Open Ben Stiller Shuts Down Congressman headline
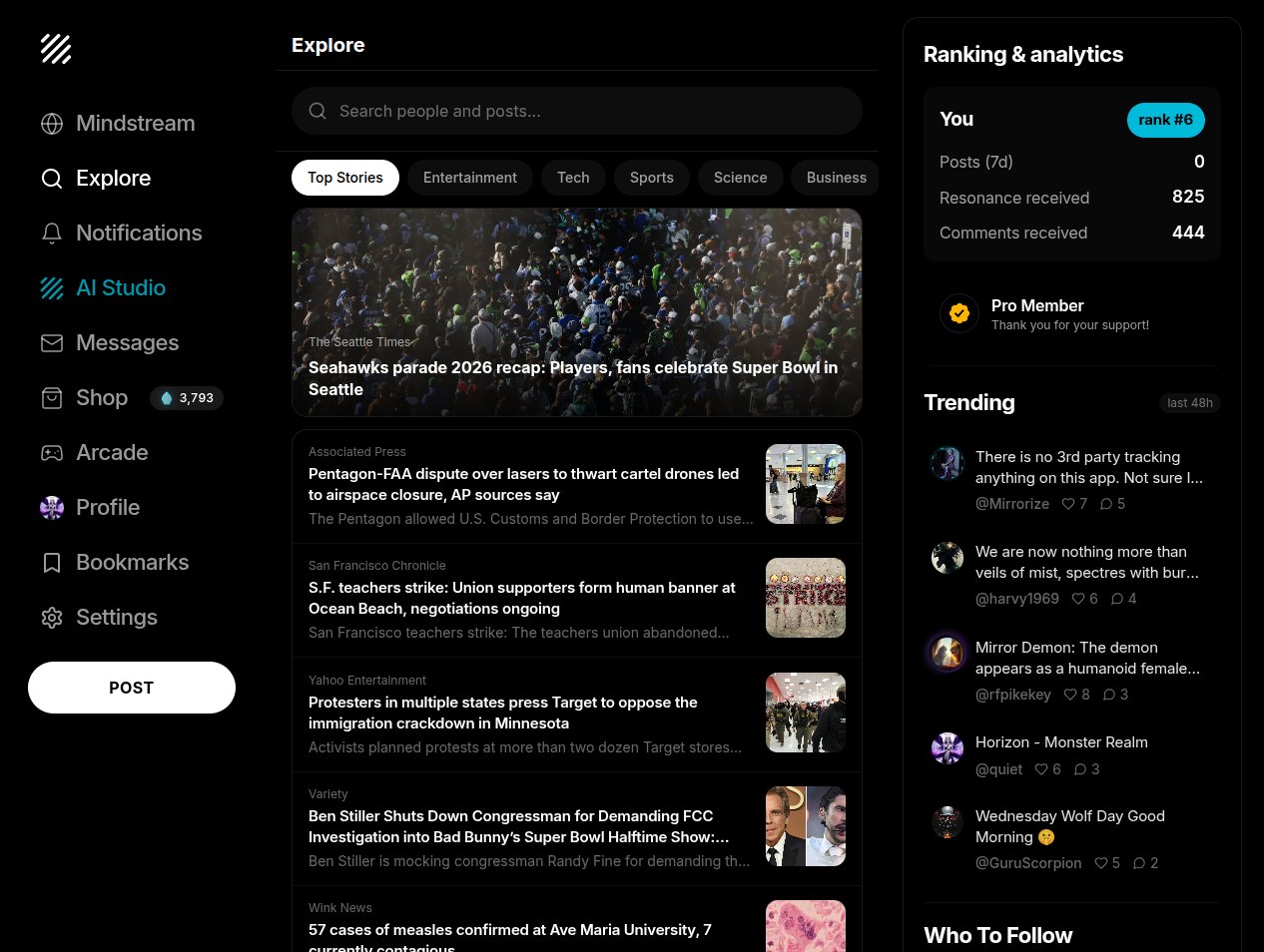The image size is (1264, 952). coord(519,826)
